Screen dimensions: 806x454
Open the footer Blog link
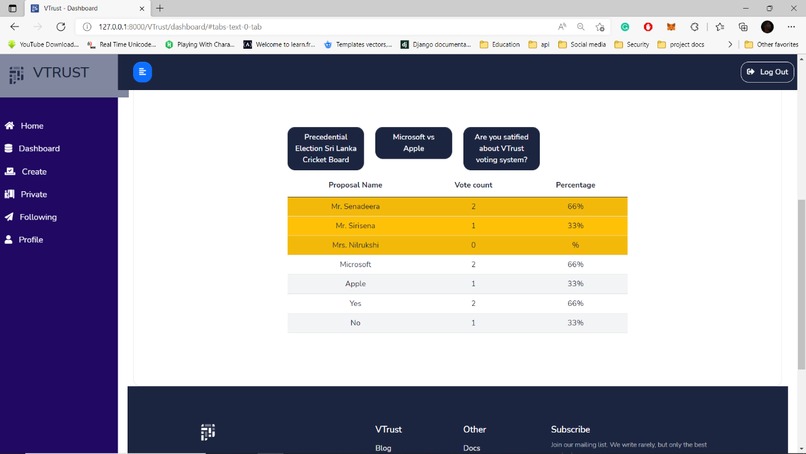coord(383,448)
